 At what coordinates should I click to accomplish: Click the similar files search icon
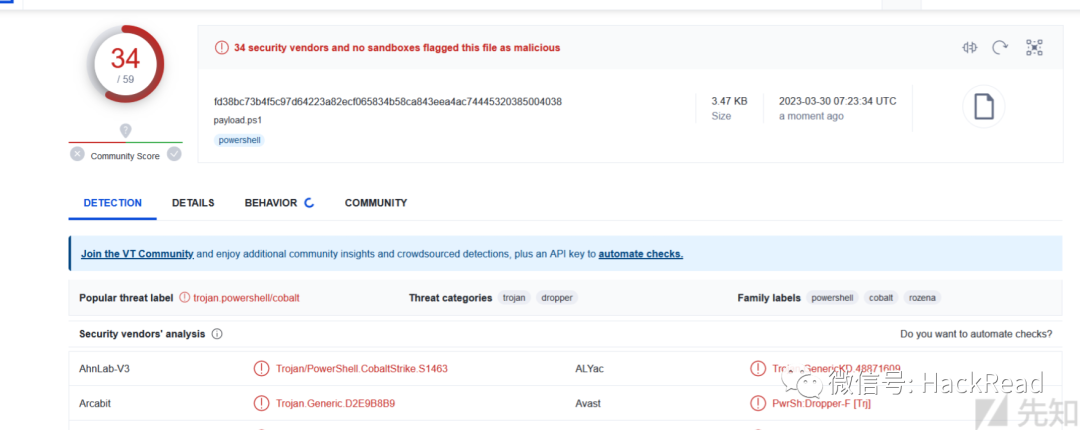tap(970, 48)
